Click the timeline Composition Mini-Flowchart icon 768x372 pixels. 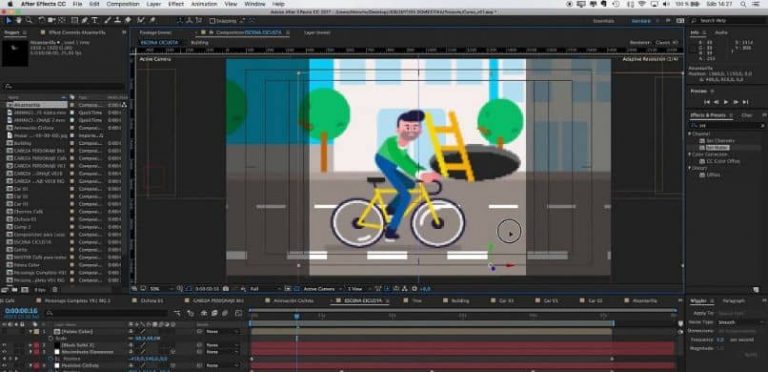click(x=177, y=314)
